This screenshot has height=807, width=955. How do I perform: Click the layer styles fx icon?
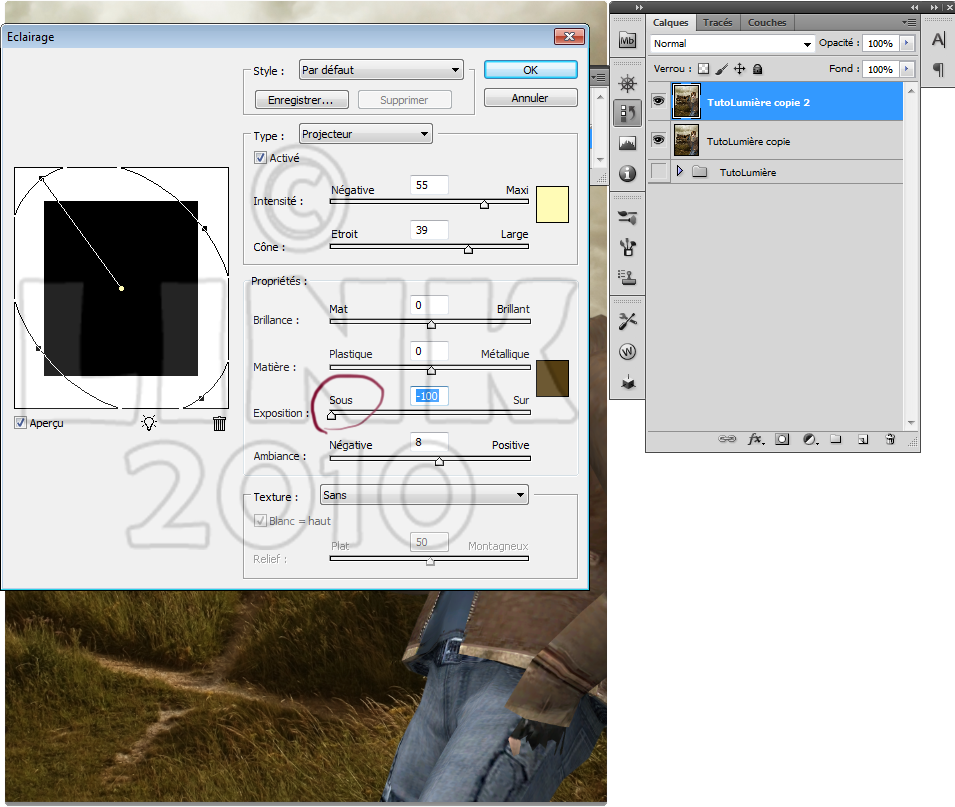pyautogui.click(x=756, y=439)
